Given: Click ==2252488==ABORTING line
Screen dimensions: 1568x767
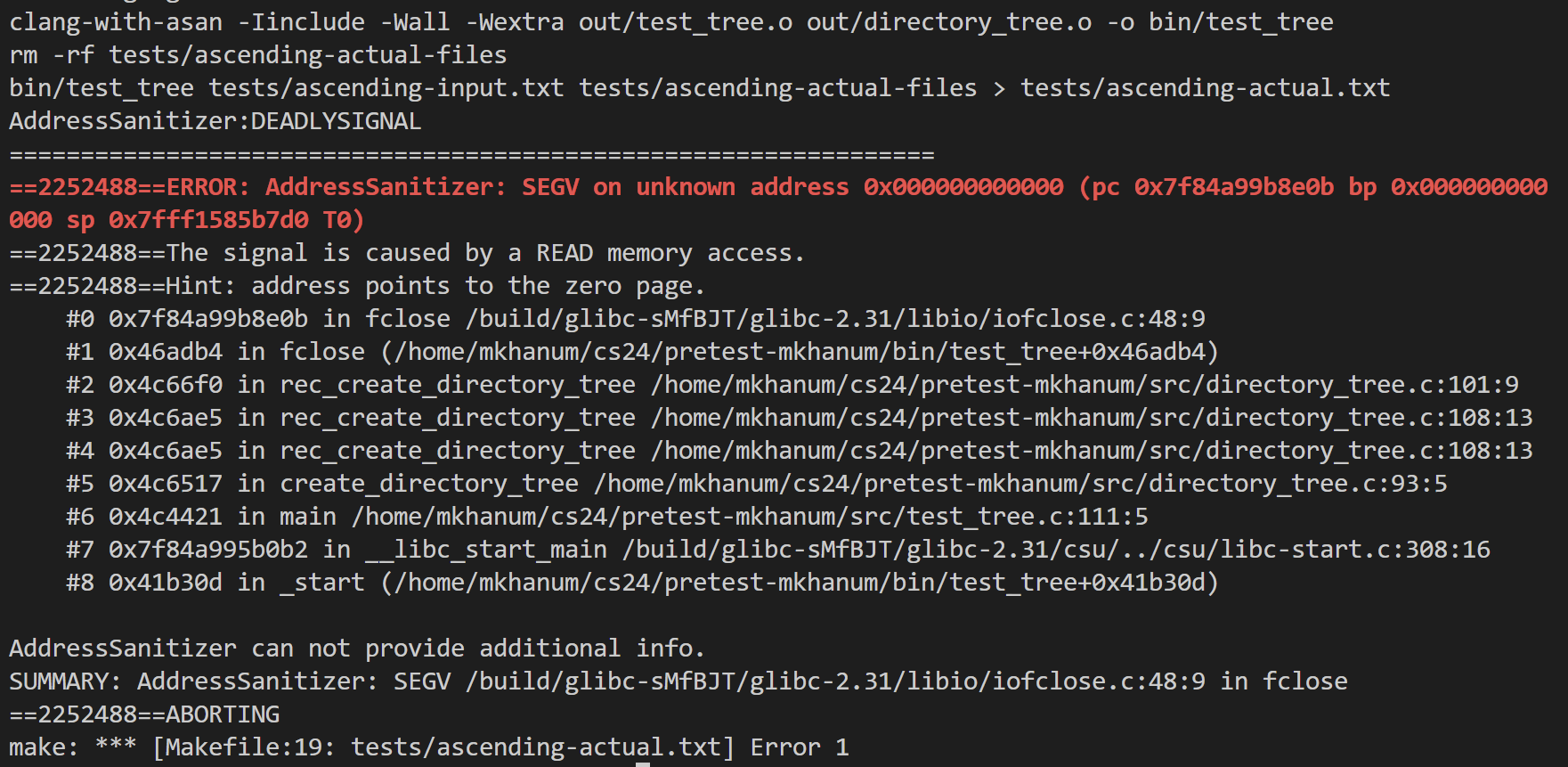Looking at the screenshot, I should click(144, 714).
